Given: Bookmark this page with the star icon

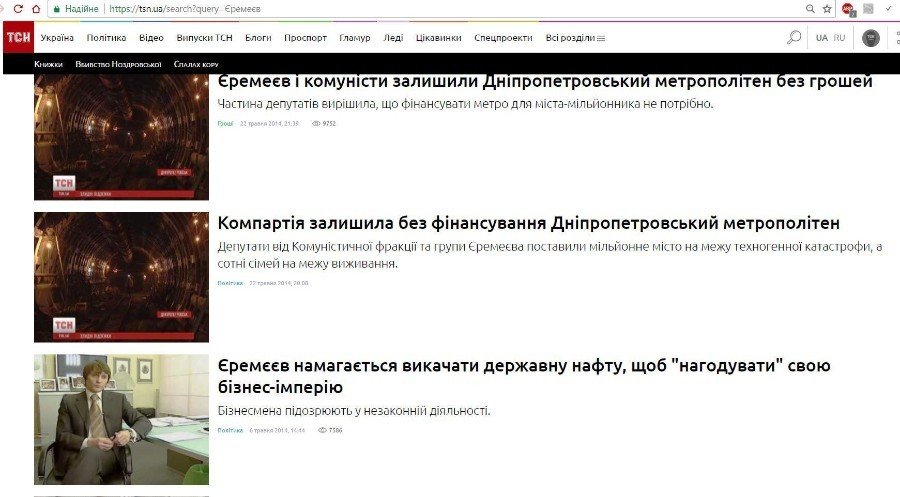Looking at the screenshot, I should click(x=827, y=8).
